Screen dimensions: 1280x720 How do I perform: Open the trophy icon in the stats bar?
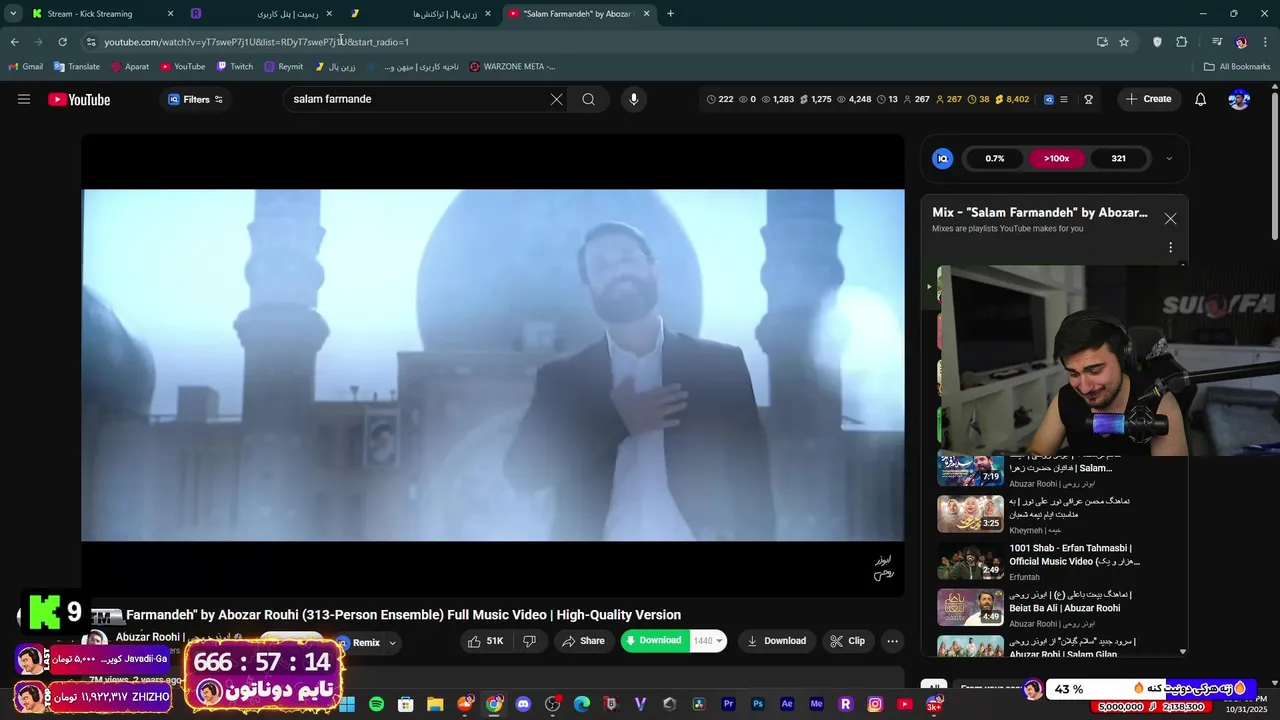(1088, 99)
